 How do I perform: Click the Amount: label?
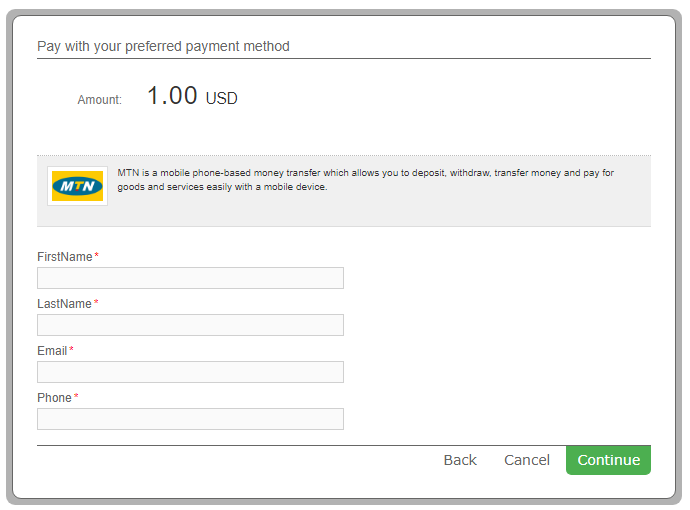[x=99, y=100]
